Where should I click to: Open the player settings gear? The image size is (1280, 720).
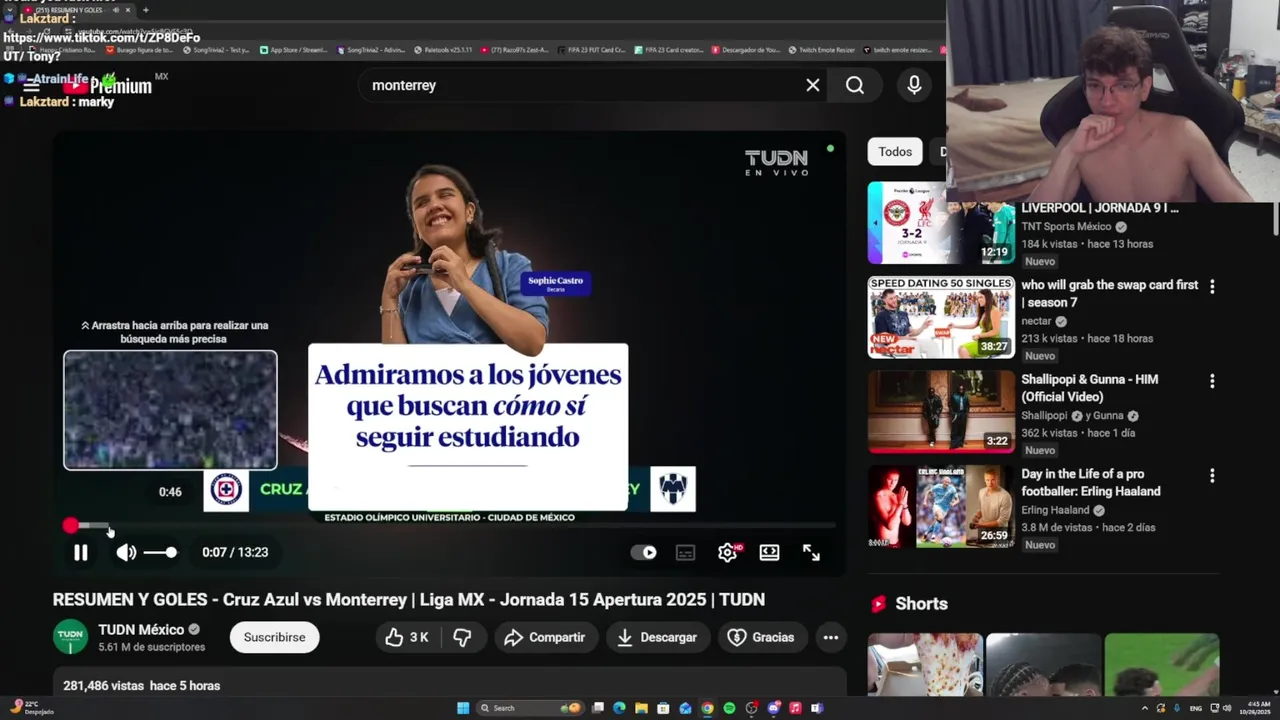728,552
